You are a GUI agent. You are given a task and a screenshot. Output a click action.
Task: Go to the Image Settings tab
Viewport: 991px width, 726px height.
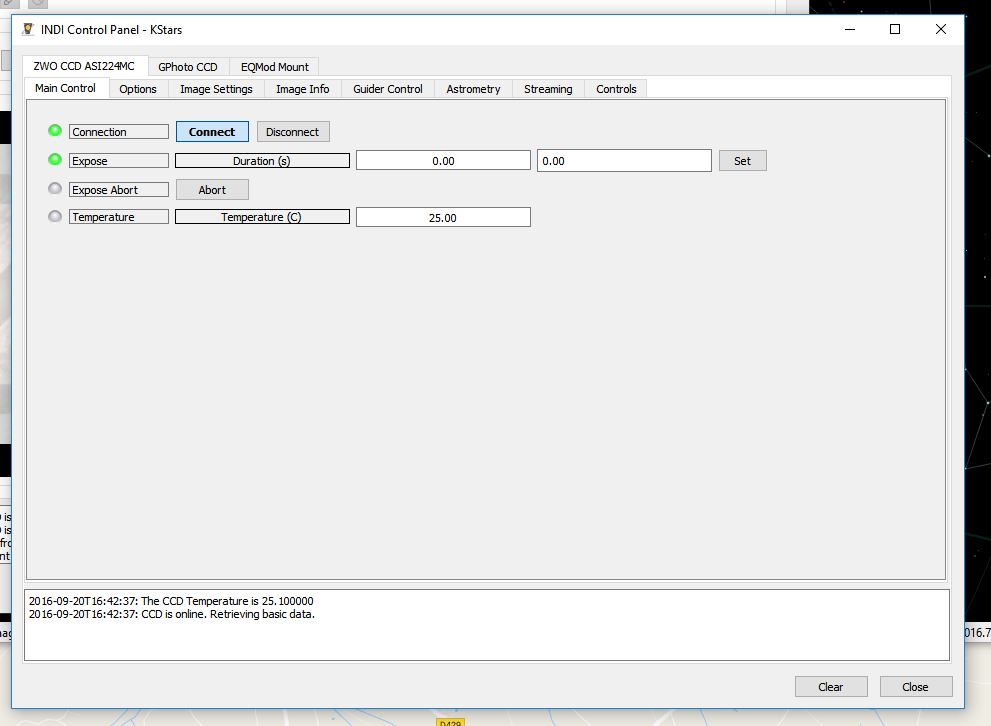tap(216, 89)
